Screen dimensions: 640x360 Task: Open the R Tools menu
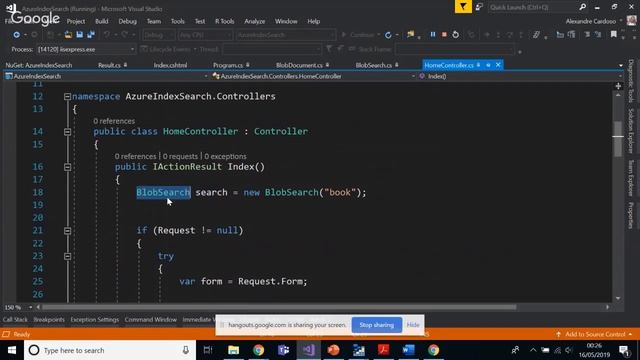pyautogui.click(x=224, y=21)
